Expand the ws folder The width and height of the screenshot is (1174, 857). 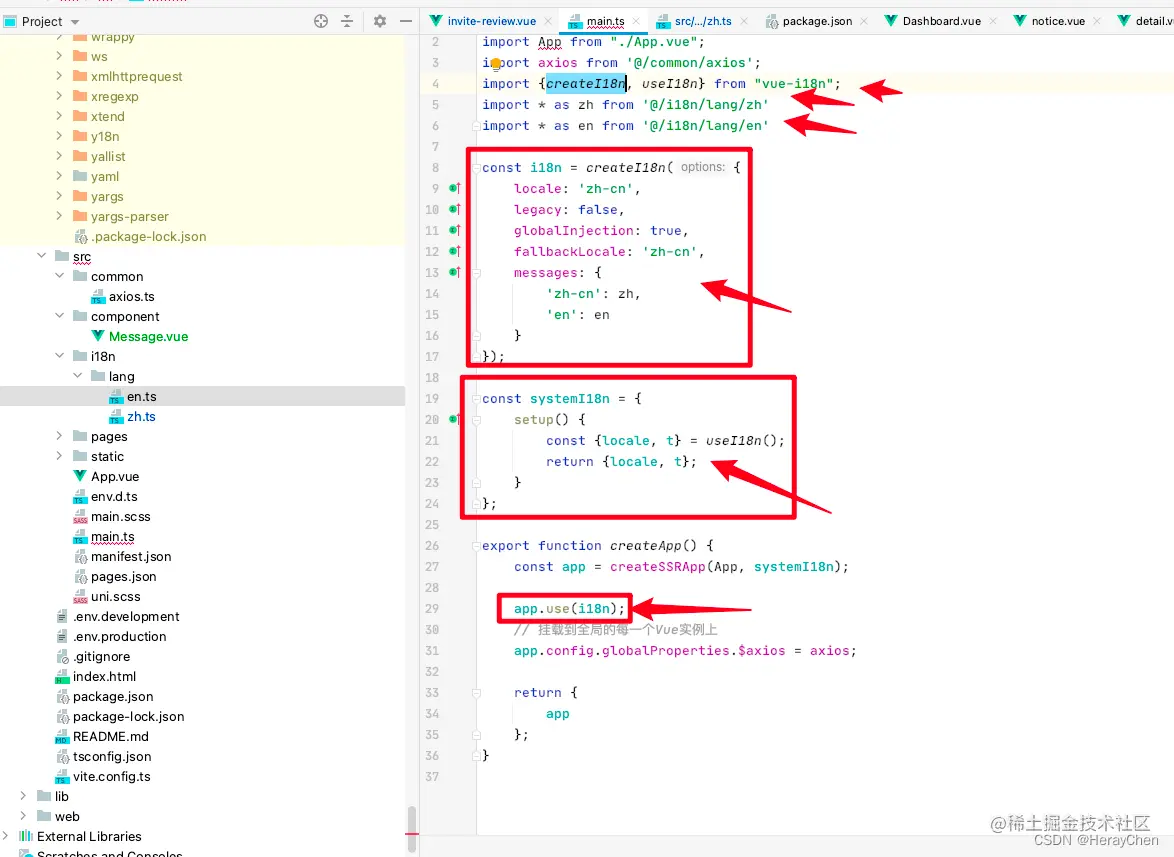point(59,55)
